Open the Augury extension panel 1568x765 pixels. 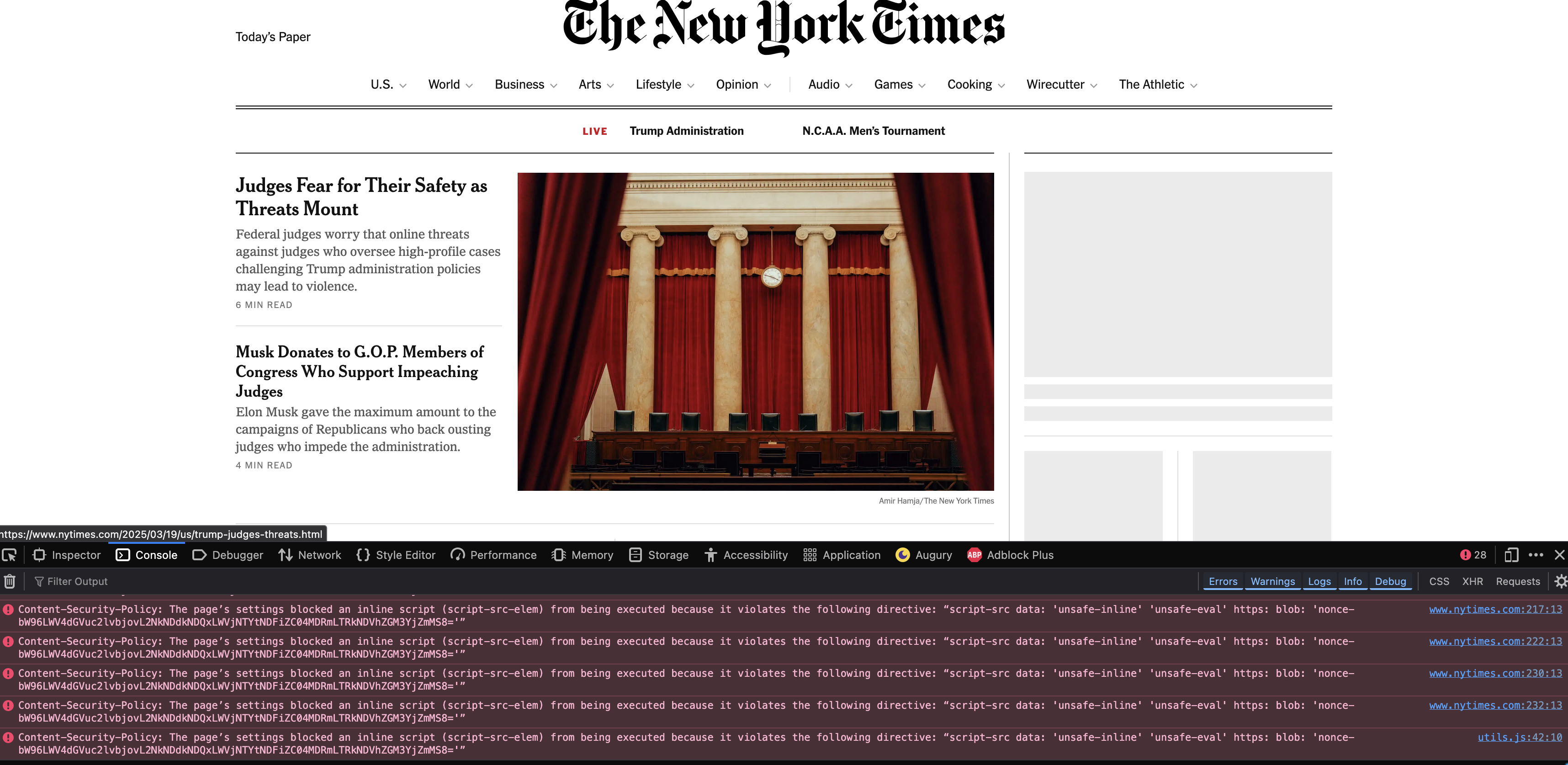click(x=923, y=555)
